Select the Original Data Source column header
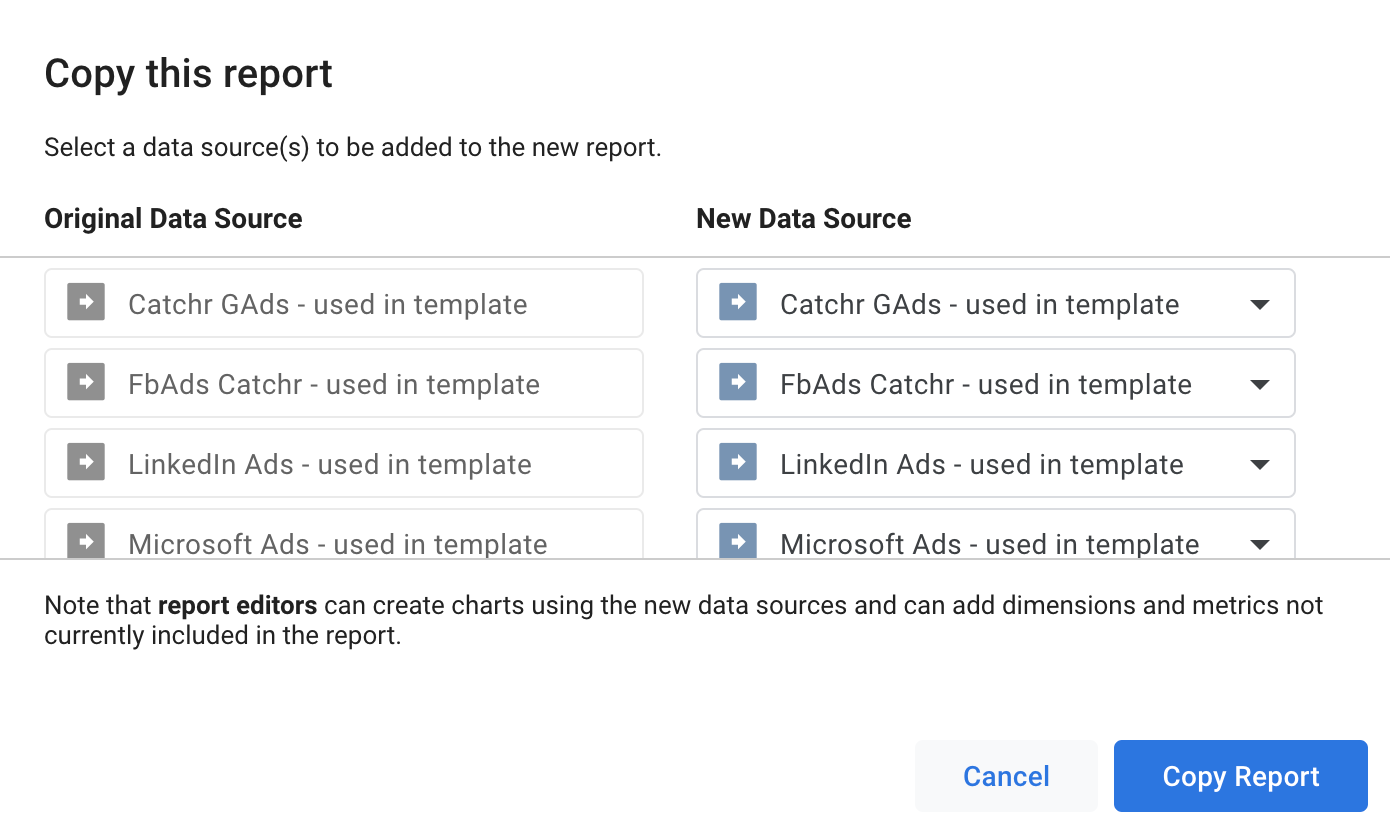Screen dimensions: 1390x832 tap(172, 218)
